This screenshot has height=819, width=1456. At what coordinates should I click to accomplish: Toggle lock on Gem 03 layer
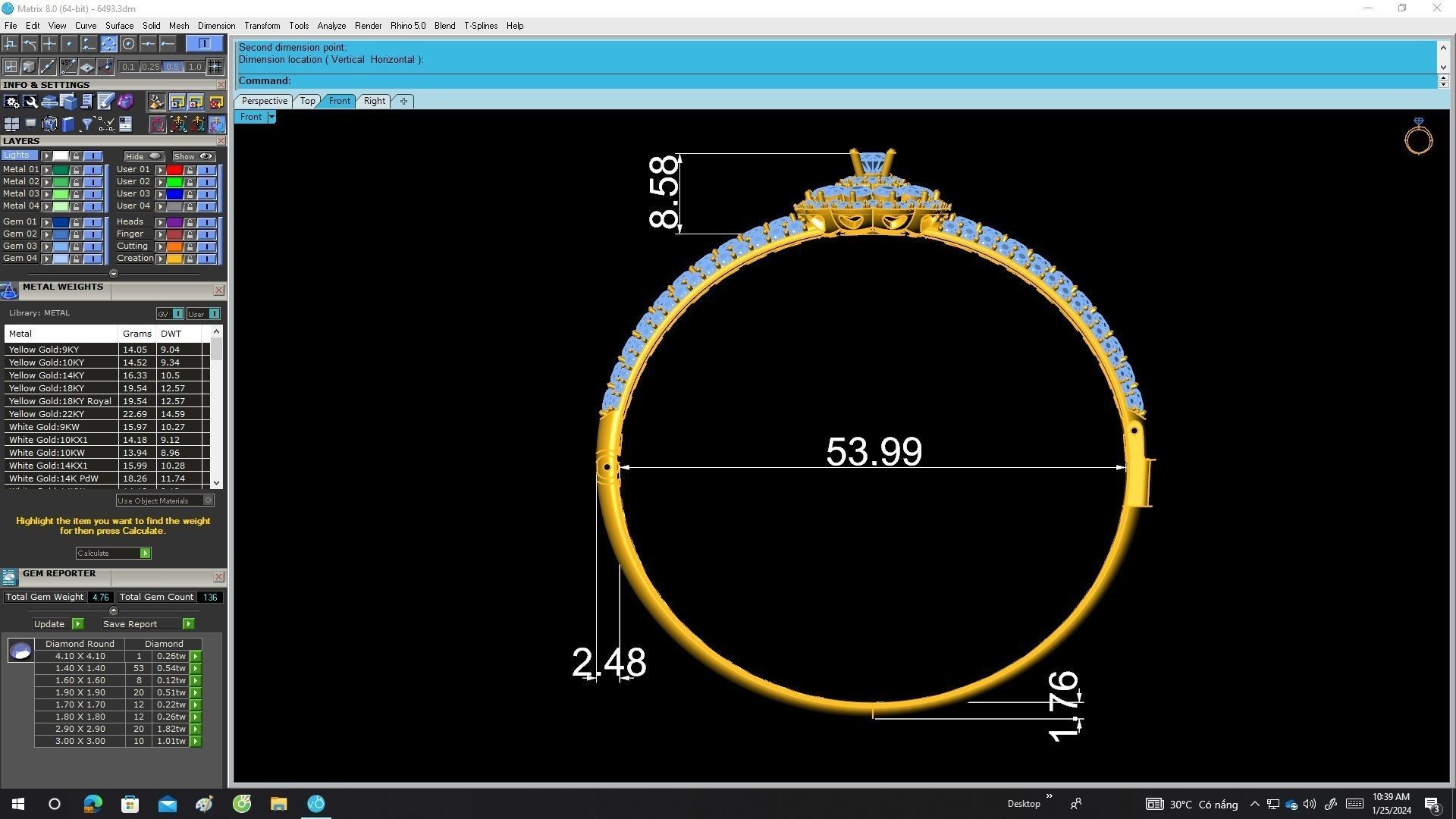pos(76,246)
